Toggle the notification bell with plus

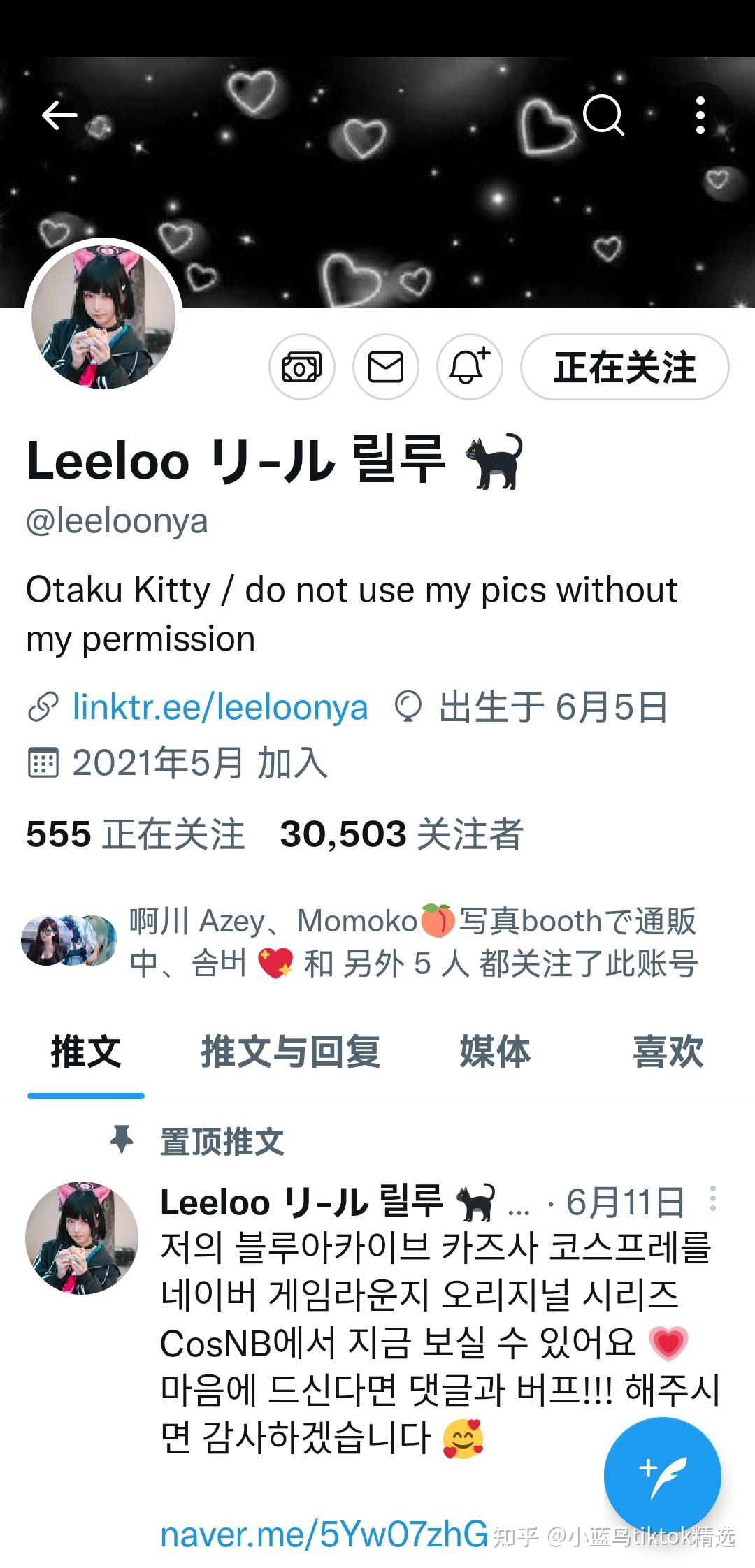(470, 367)
